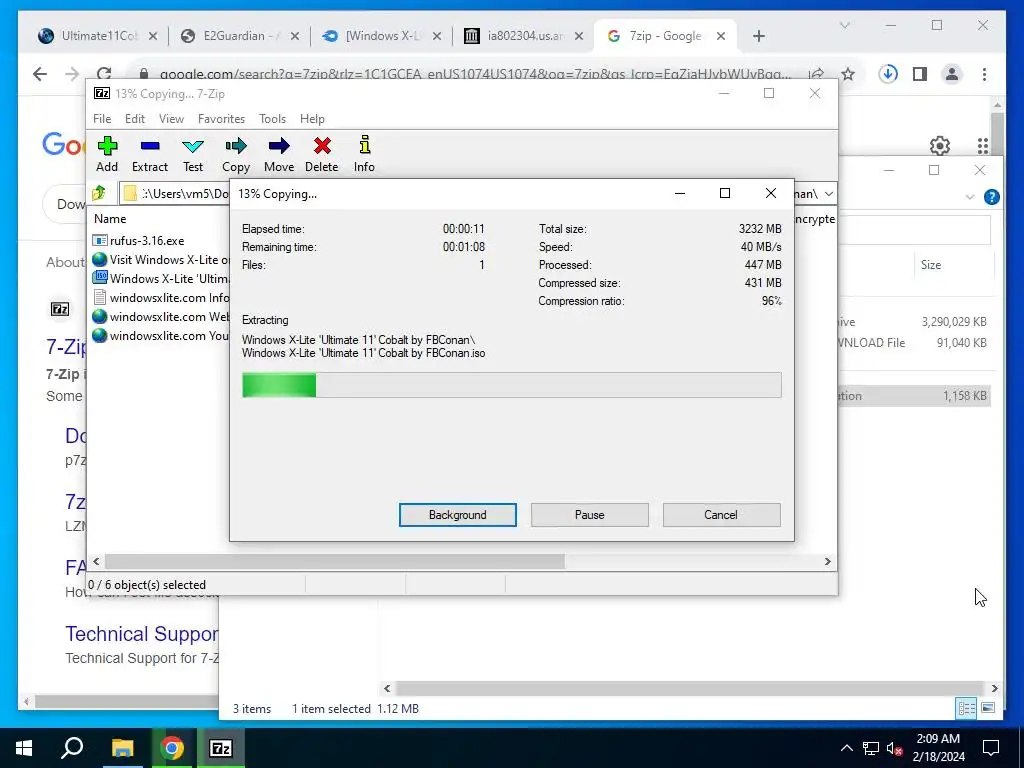Open 7-Zip Edit menu
1024x768 pixels.
(135, 118)
